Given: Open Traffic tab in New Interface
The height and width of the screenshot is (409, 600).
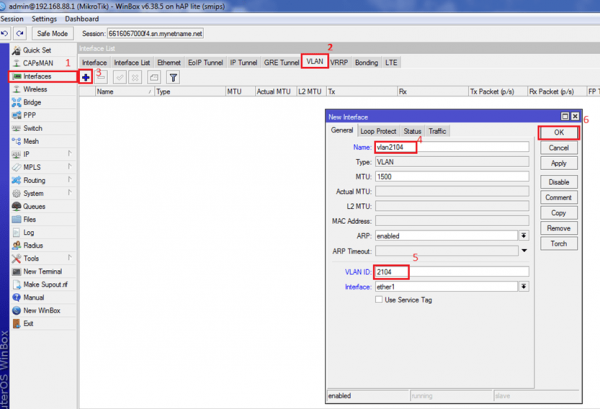Looking at the screenshot, I should click(437, 131).
